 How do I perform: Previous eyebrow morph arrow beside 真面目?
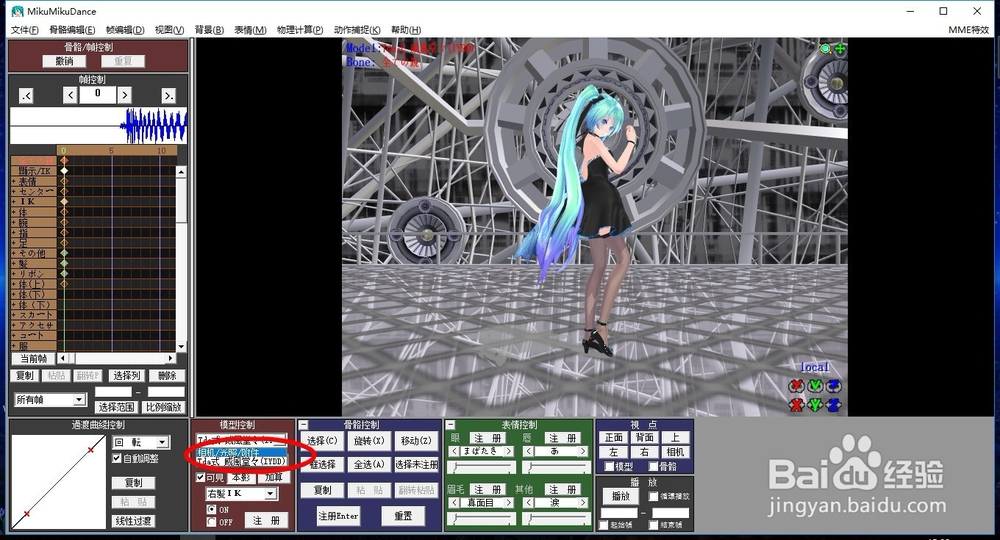point(454,502)
